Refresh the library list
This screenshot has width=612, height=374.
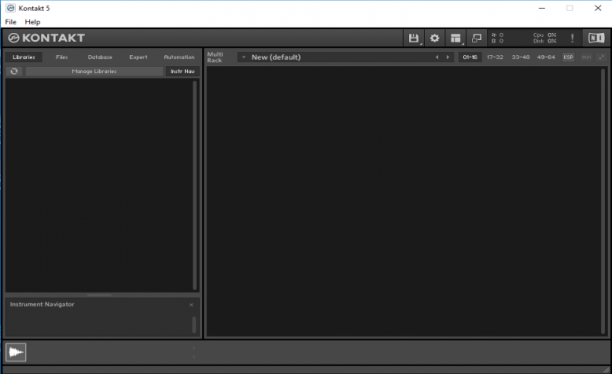[x=14, y=71]
